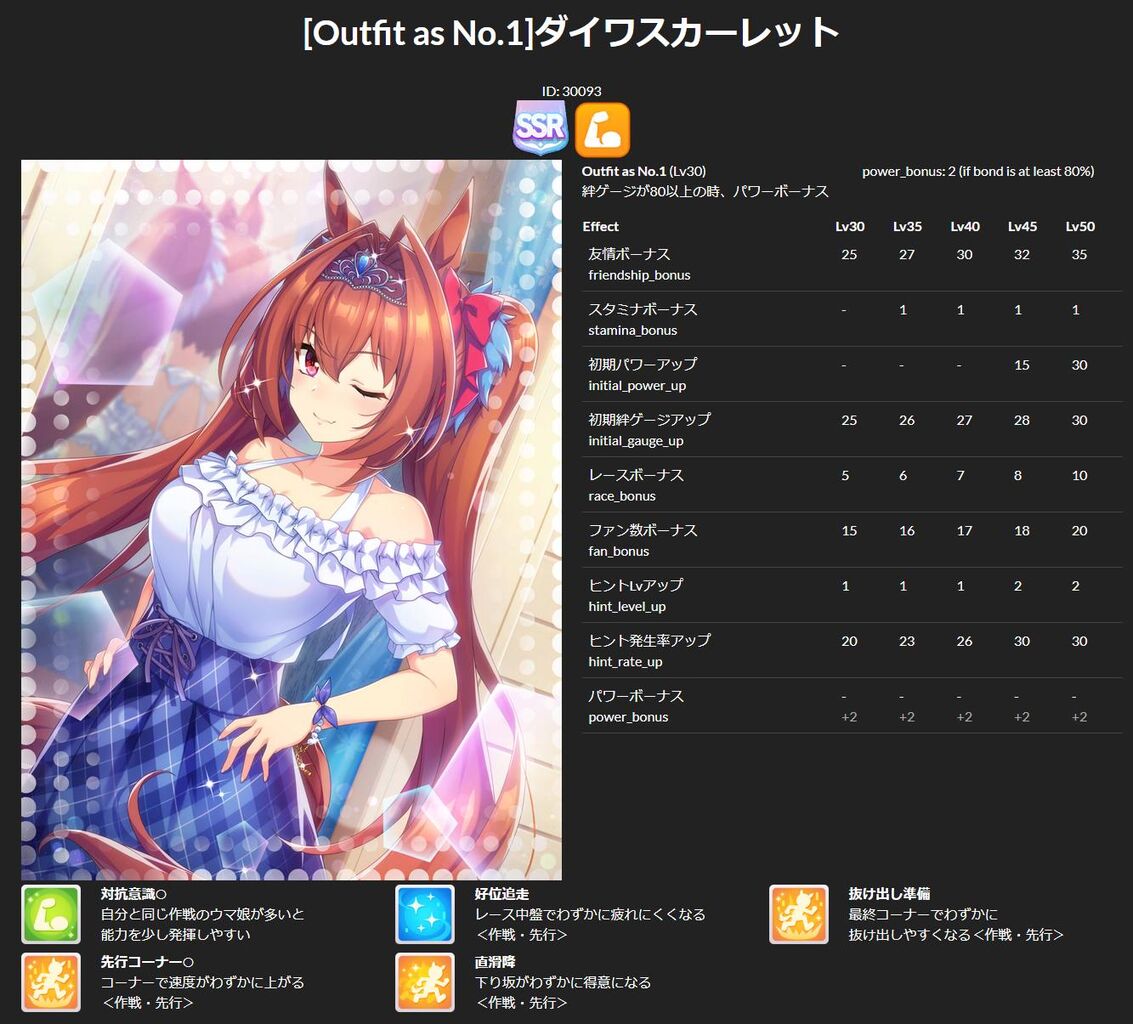Click the race_bonus label
This screenshot has height=1024, width=1133.
[x=621, y=496]
